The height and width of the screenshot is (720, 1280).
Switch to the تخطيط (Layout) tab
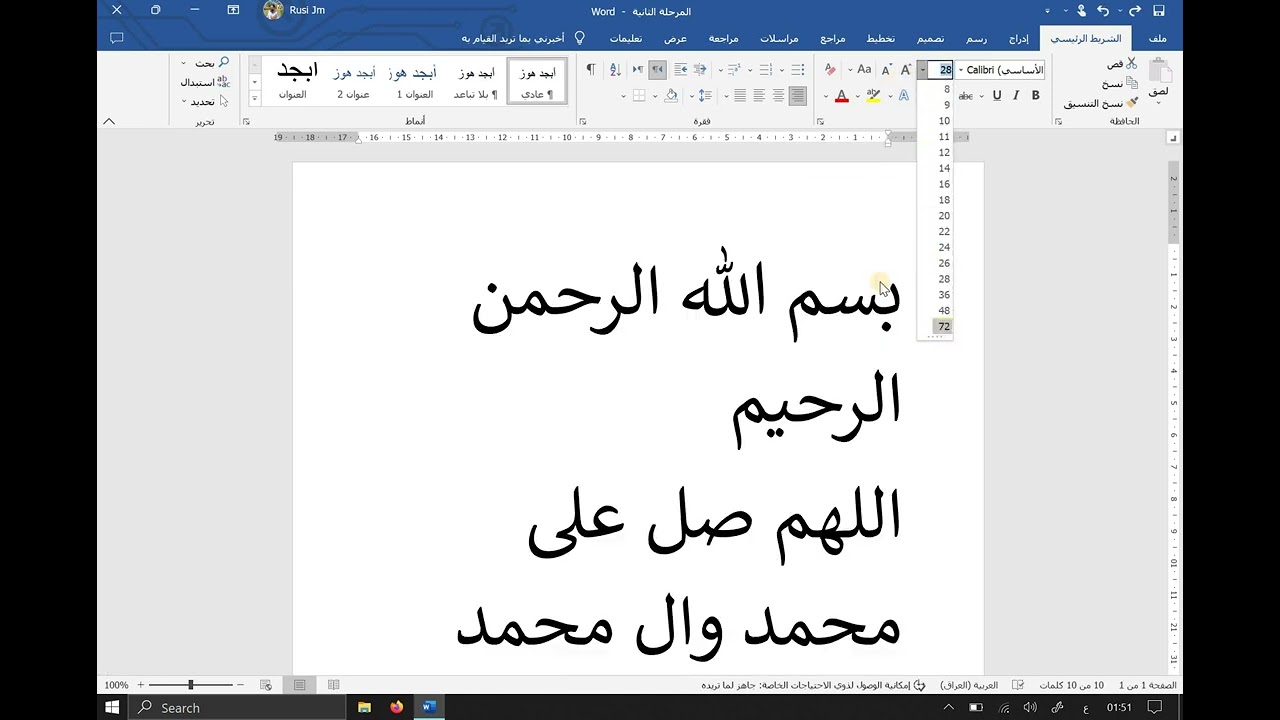click(880, 38)
